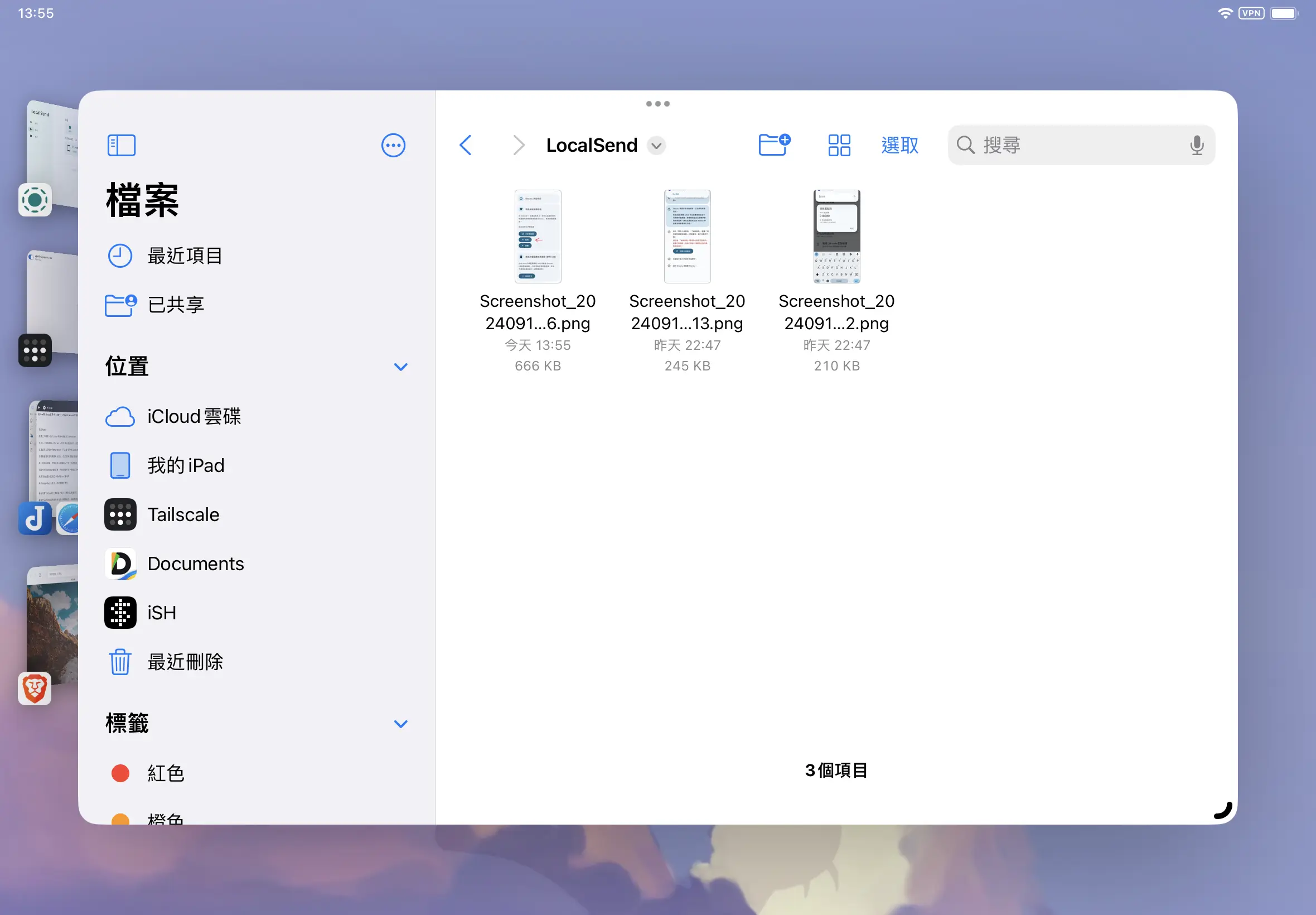Open iCloud 雲碟 location
Viewport: 1316px width, 915px height.
pos(193,416)
